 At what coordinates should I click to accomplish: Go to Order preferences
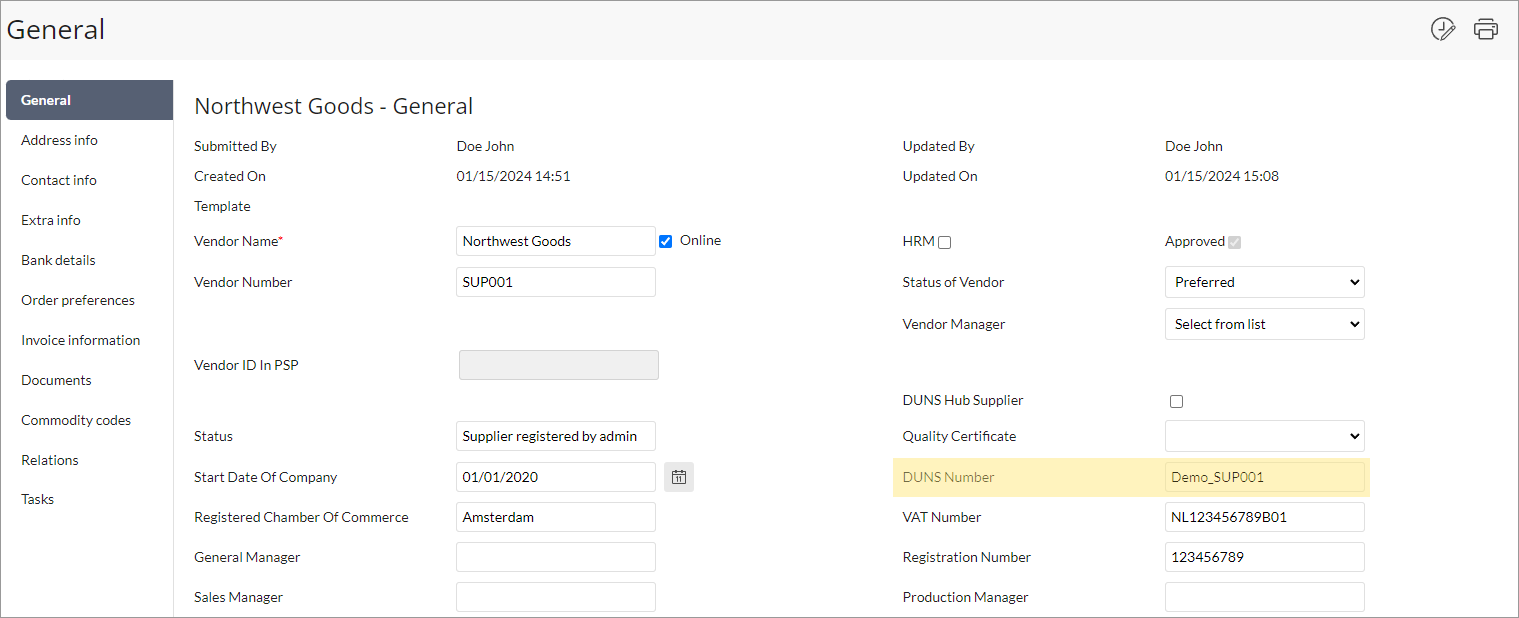coord(78,300)
